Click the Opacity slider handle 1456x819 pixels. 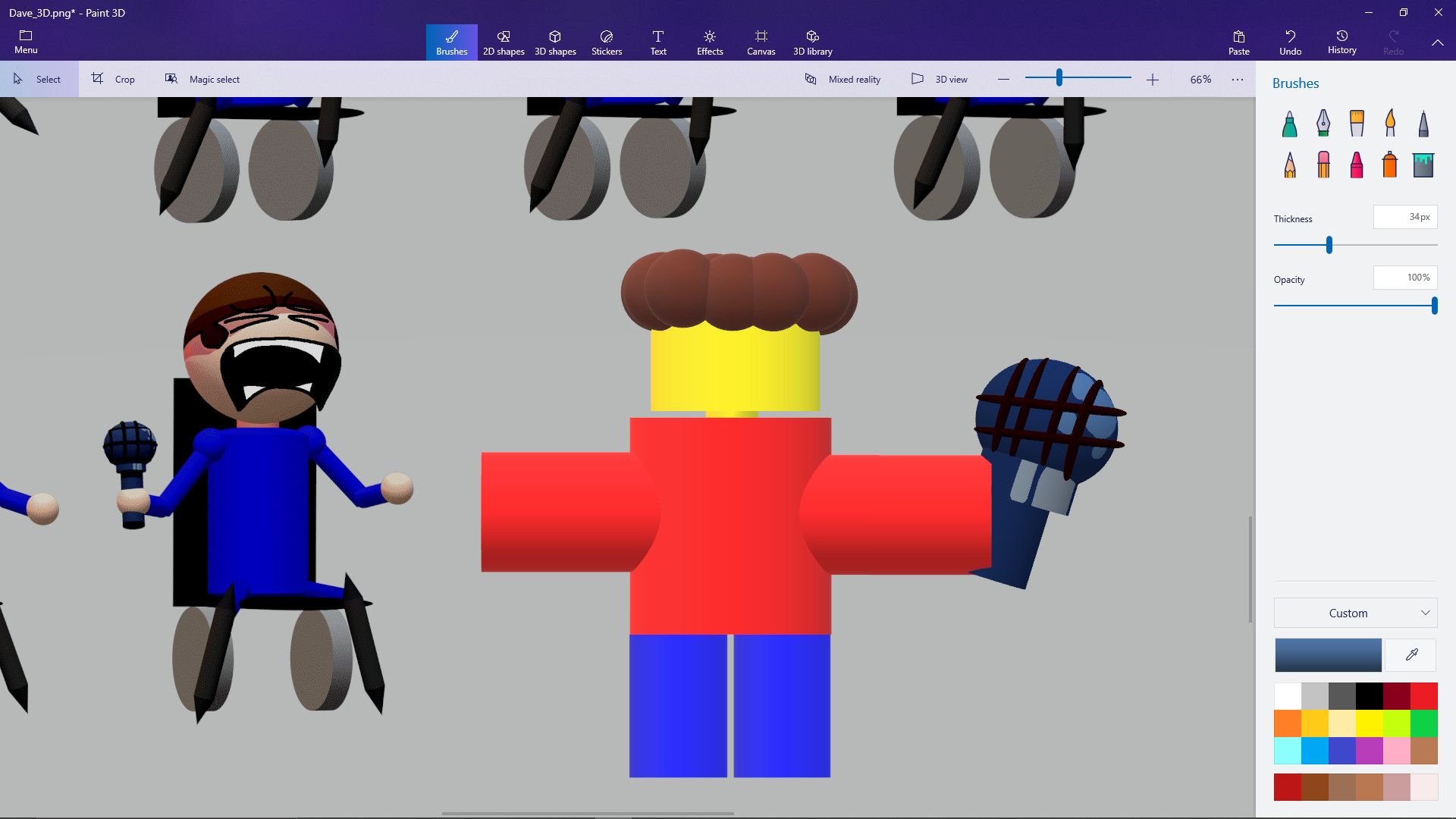tap(1434, 306)
